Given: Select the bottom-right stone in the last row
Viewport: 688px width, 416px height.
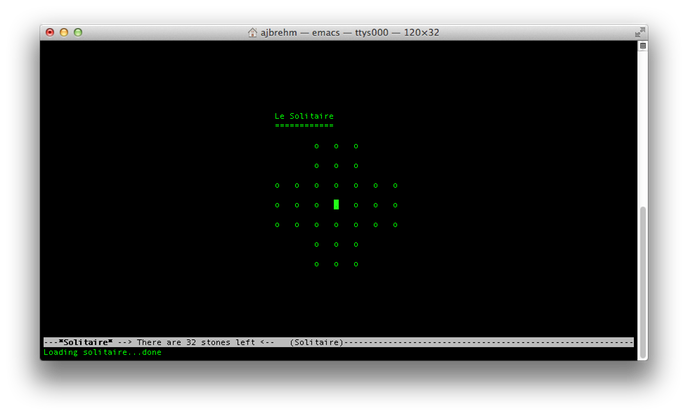Looking at the screenshot, I should click(x=356, y=264).
